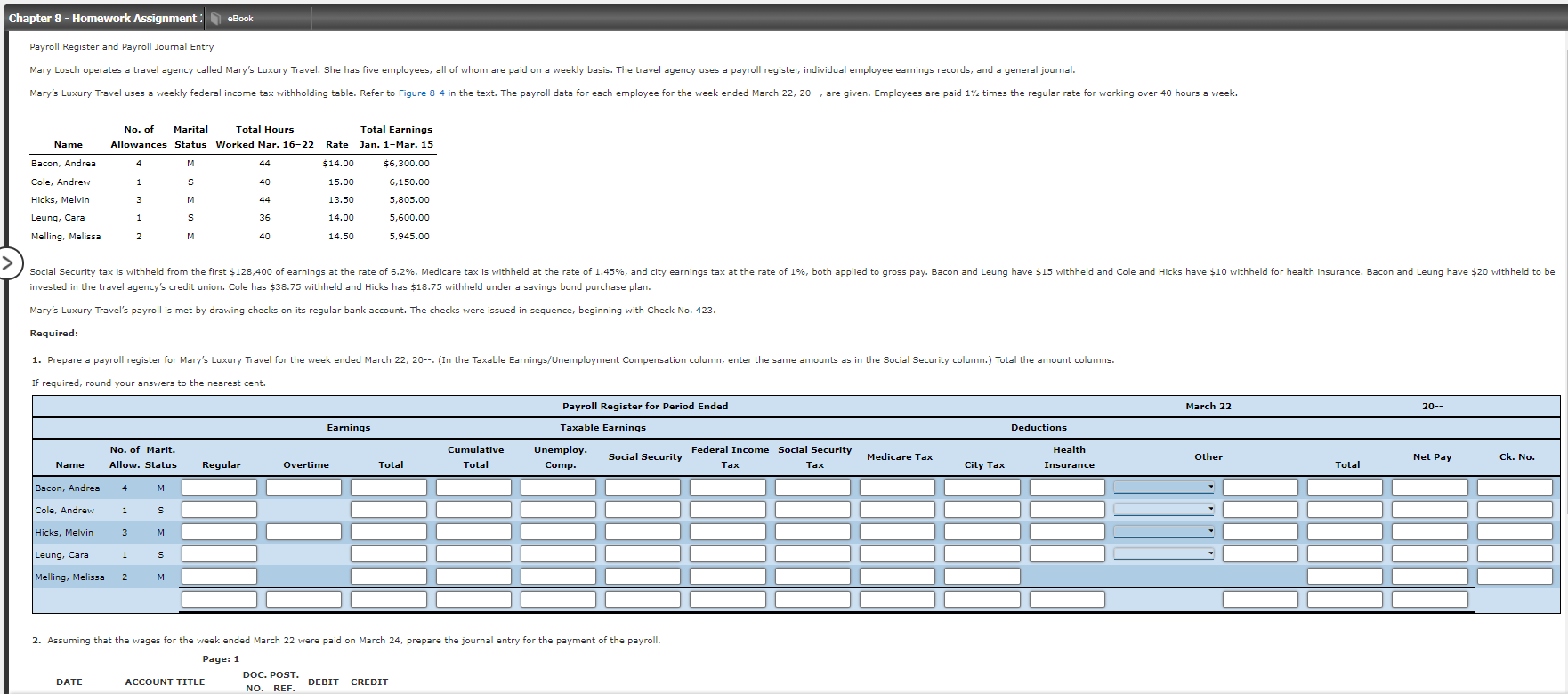1568x694 pixels.
Task: Click totals row Regular earnings field
Action: pyautogui.click(x=219, y=600)
